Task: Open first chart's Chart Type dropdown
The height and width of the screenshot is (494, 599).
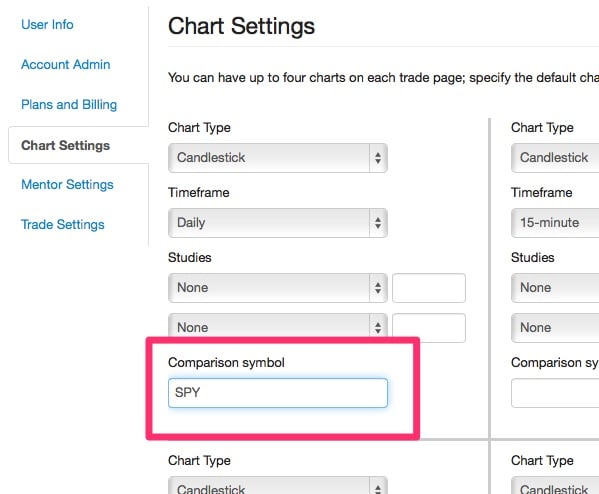Action: point(278,158)
